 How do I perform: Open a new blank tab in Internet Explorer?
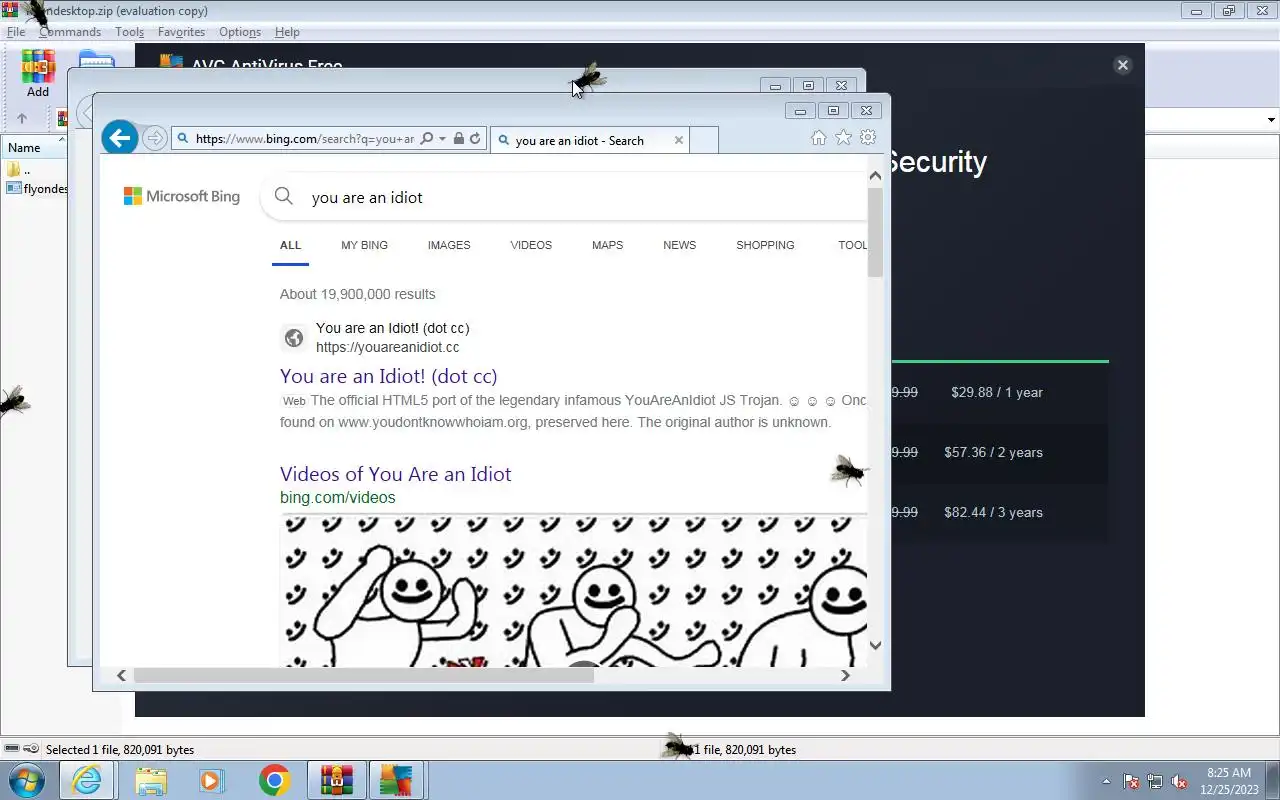(x=704, y=140)
